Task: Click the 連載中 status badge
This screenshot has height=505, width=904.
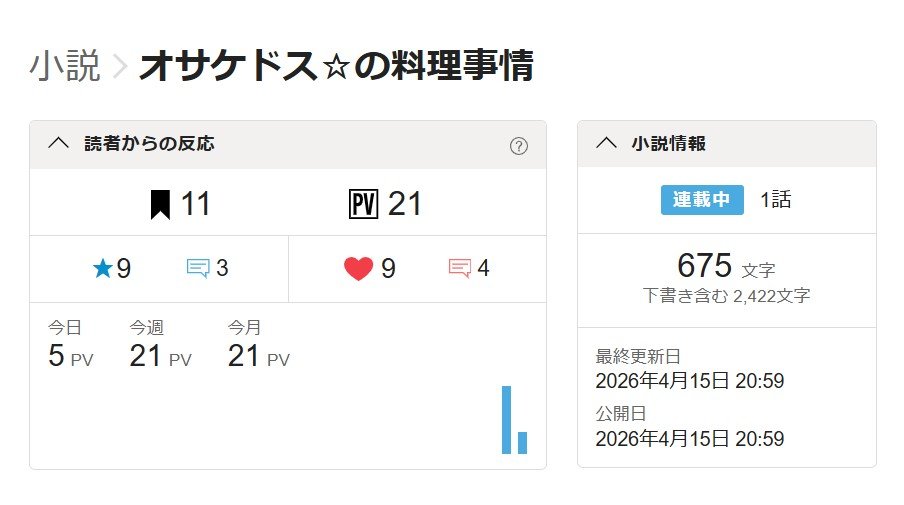Action: 702,199
